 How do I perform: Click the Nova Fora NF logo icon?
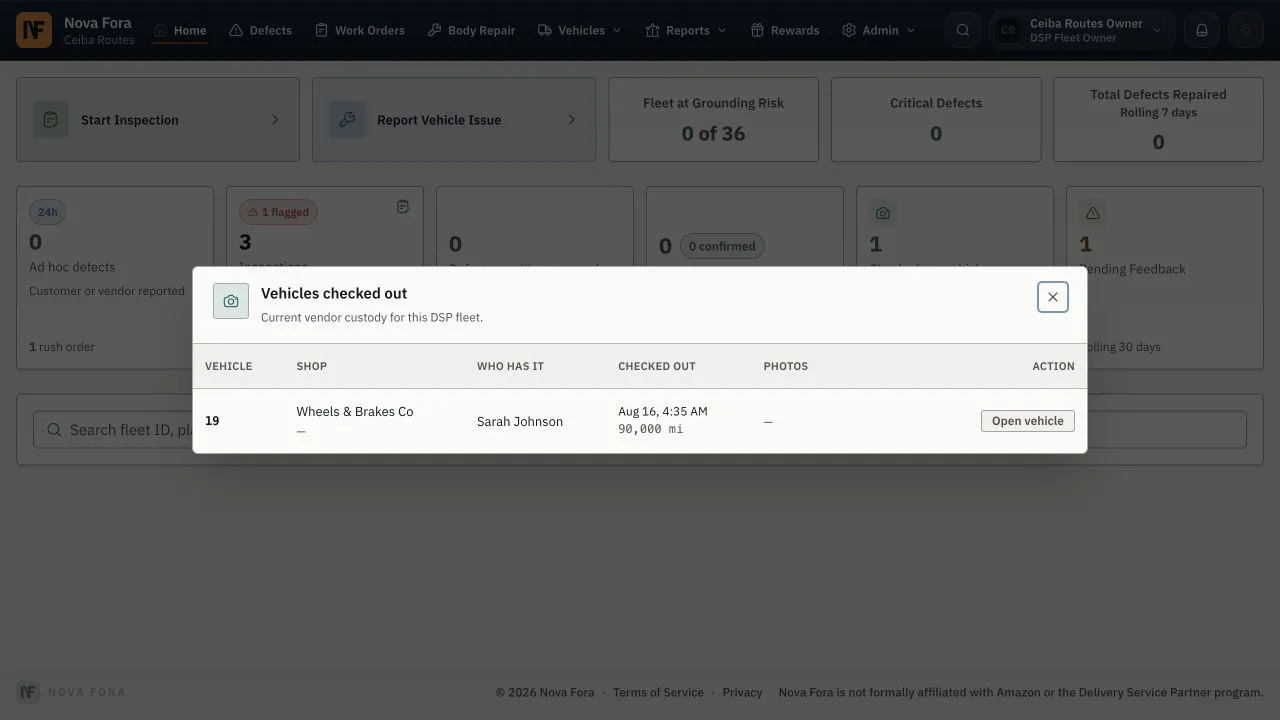click(34, 30)
